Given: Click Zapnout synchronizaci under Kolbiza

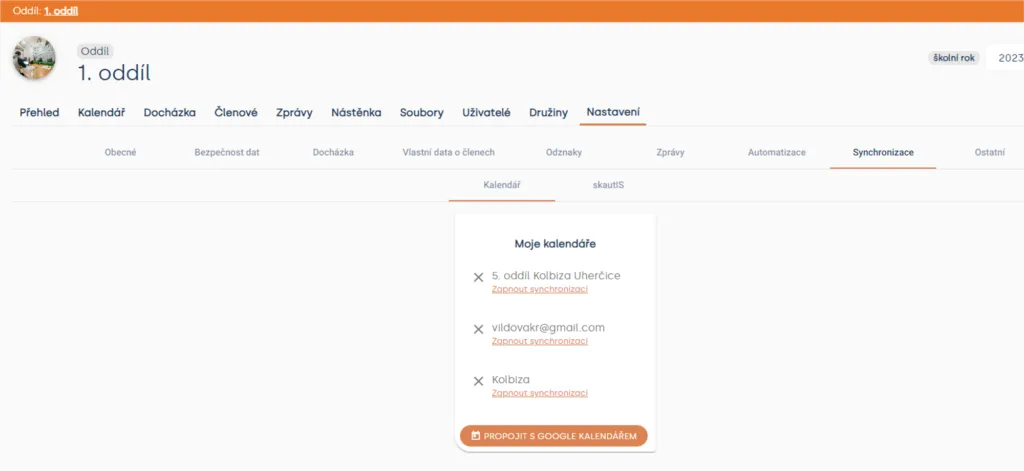Looking at the screenshot, I should (x=539, y=393).
